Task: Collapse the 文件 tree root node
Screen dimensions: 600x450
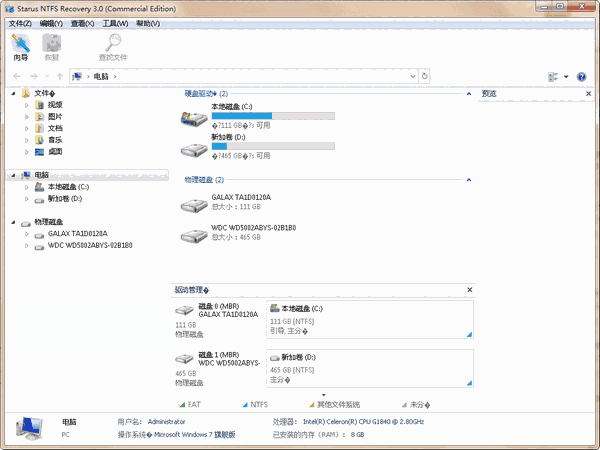Action: point(13,93)
